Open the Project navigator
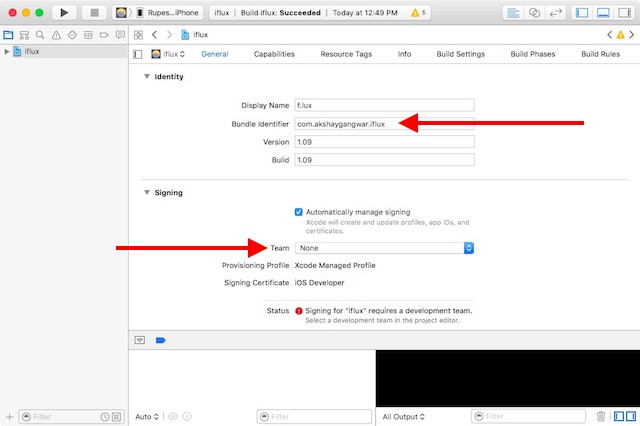Image resolution: width=640 pixels, height=426 pixels. (x=8, y=35)
